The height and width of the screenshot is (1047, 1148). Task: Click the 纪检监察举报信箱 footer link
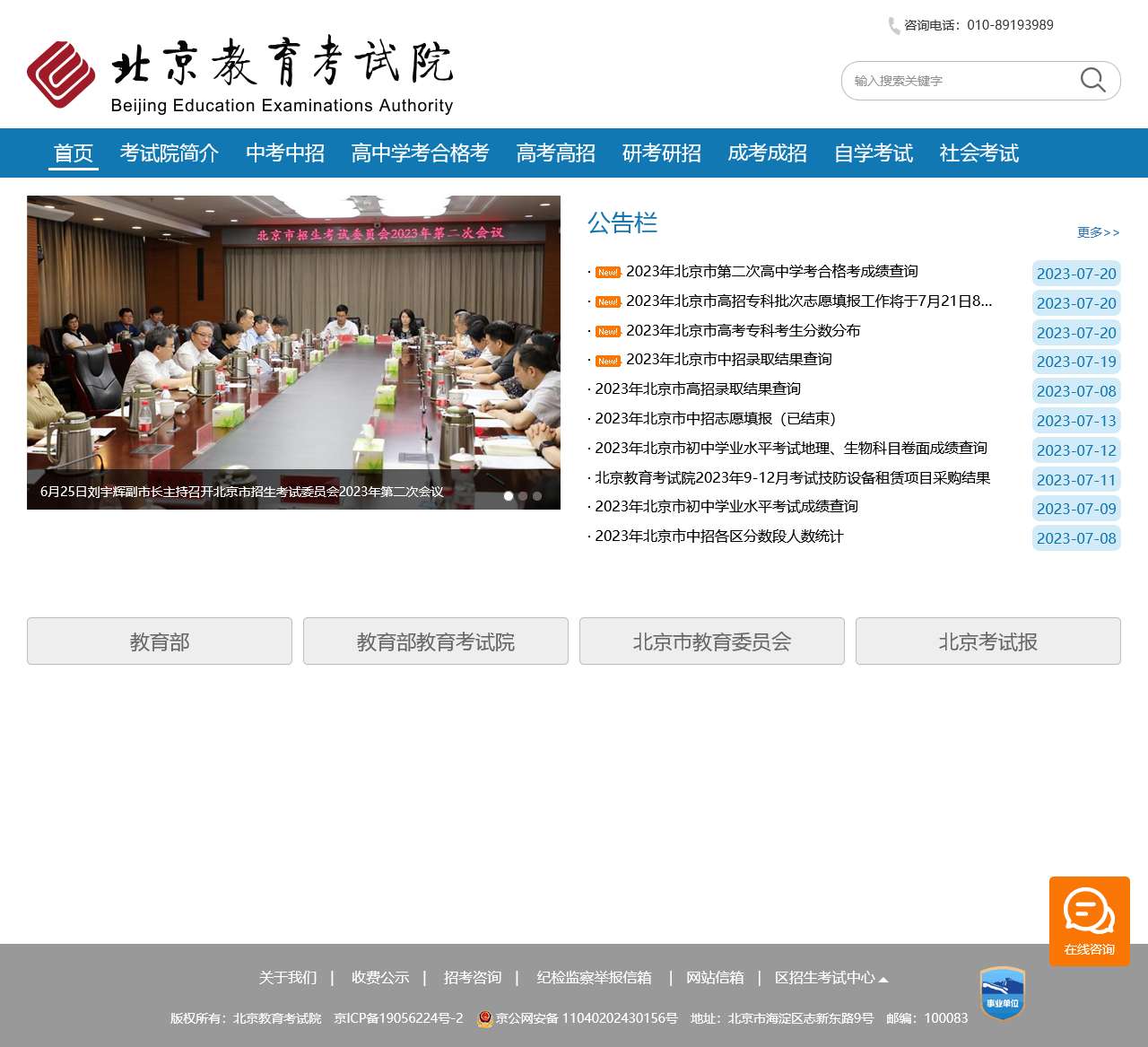(595, 978)
